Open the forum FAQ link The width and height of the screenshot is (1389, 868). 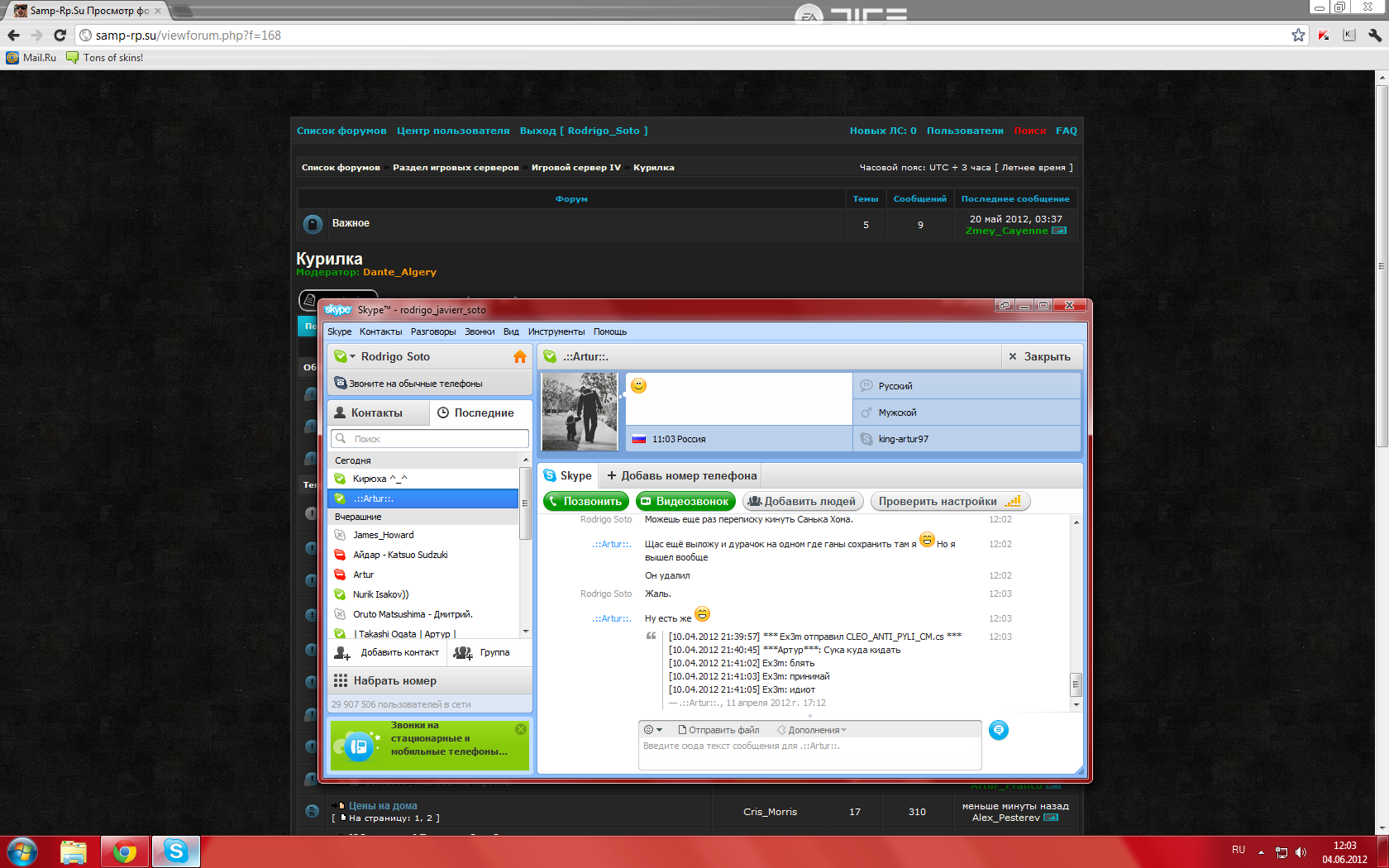[x=1067, y=131]
